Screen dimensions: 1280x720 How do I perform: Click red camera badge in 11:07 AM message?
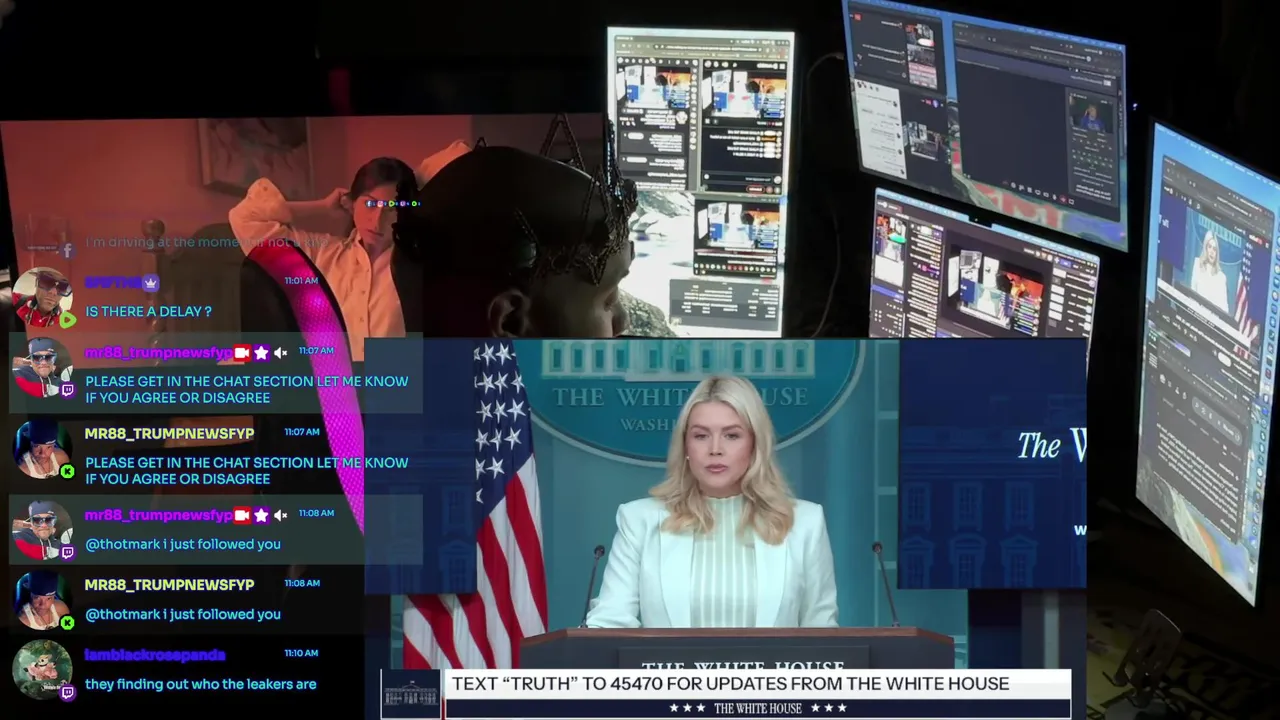(242, 352)
